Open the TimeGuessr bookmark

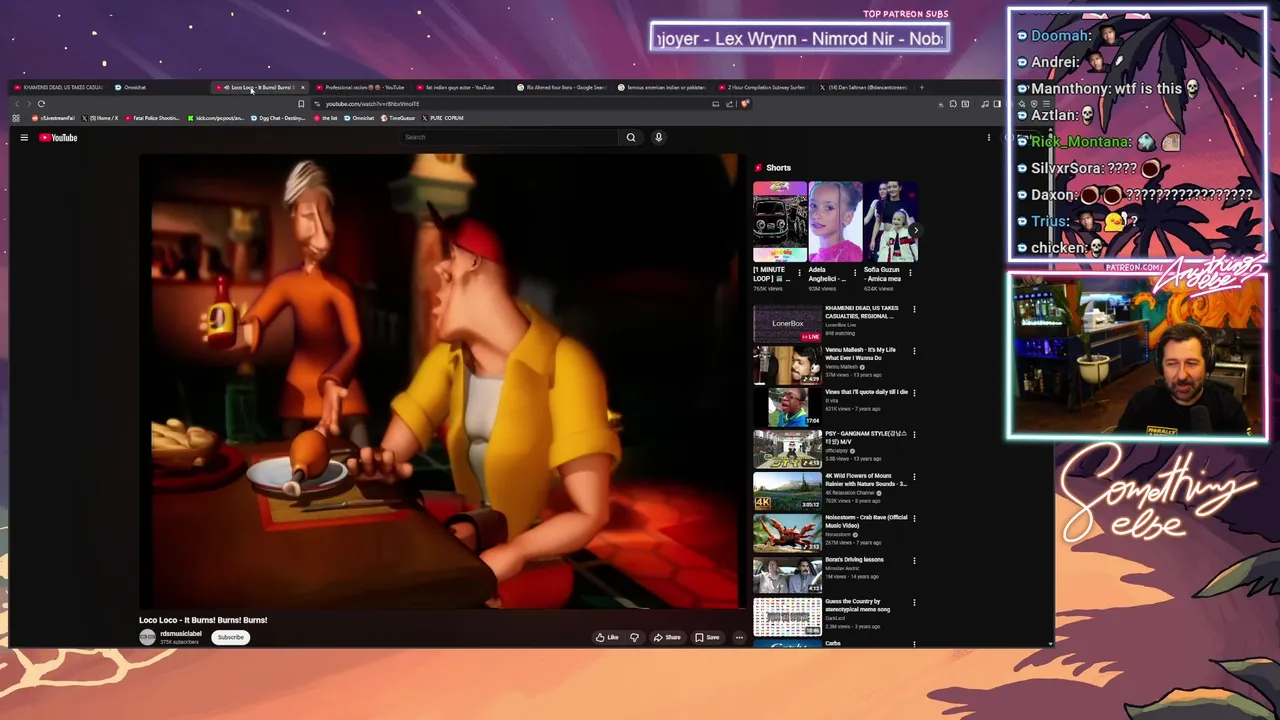point(398,118)
